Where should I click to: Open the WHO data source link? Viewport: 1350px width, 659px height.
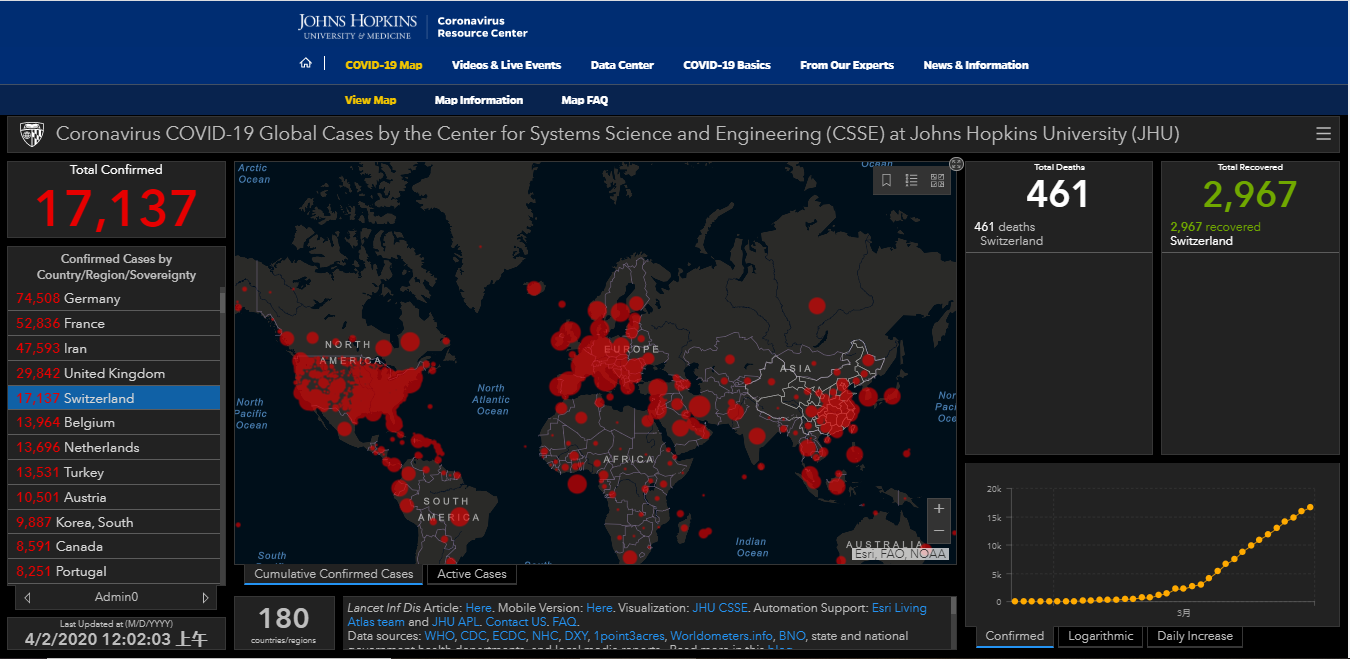coord(439,635)
